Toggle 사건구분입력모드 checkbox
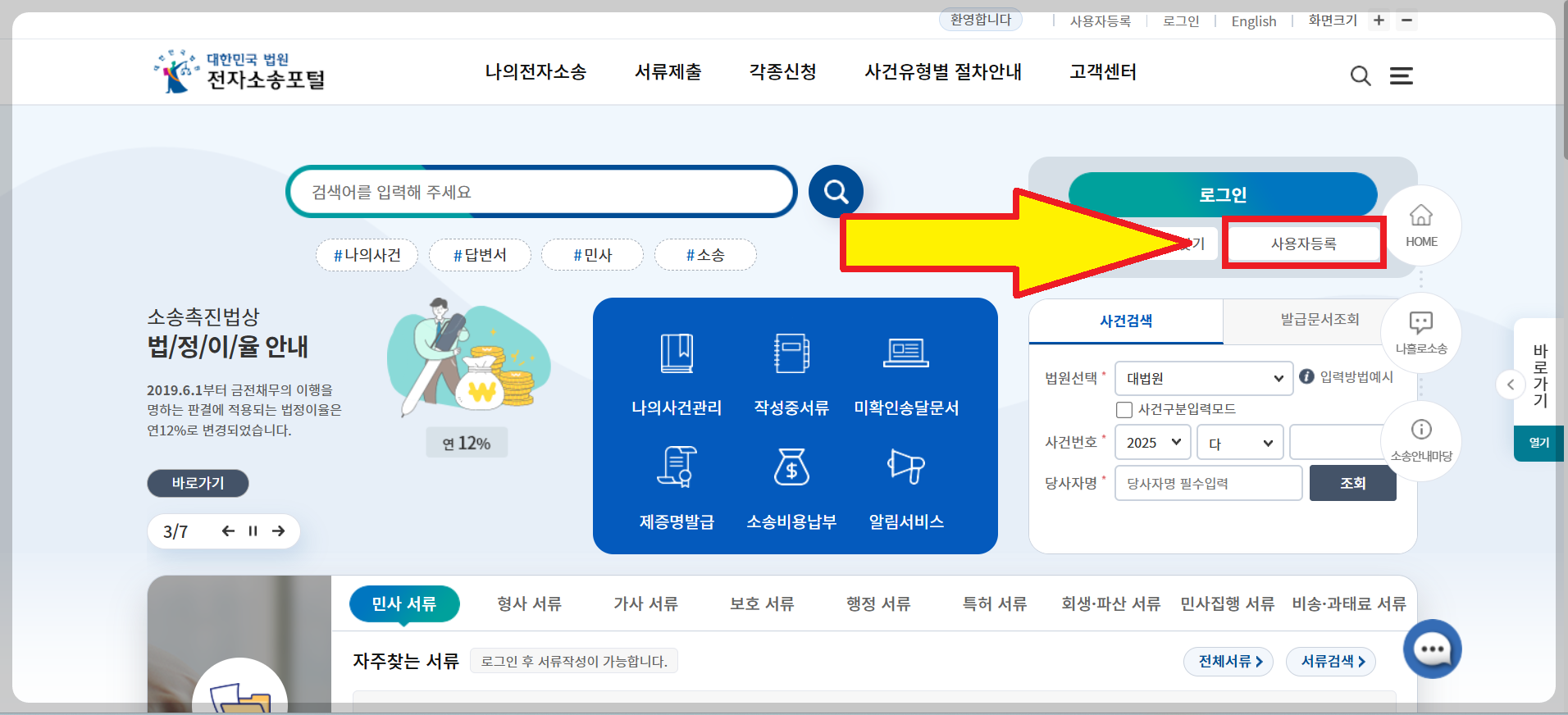Image resolution: width=1568 pixels, height=715 pixels. point(1124,409)
